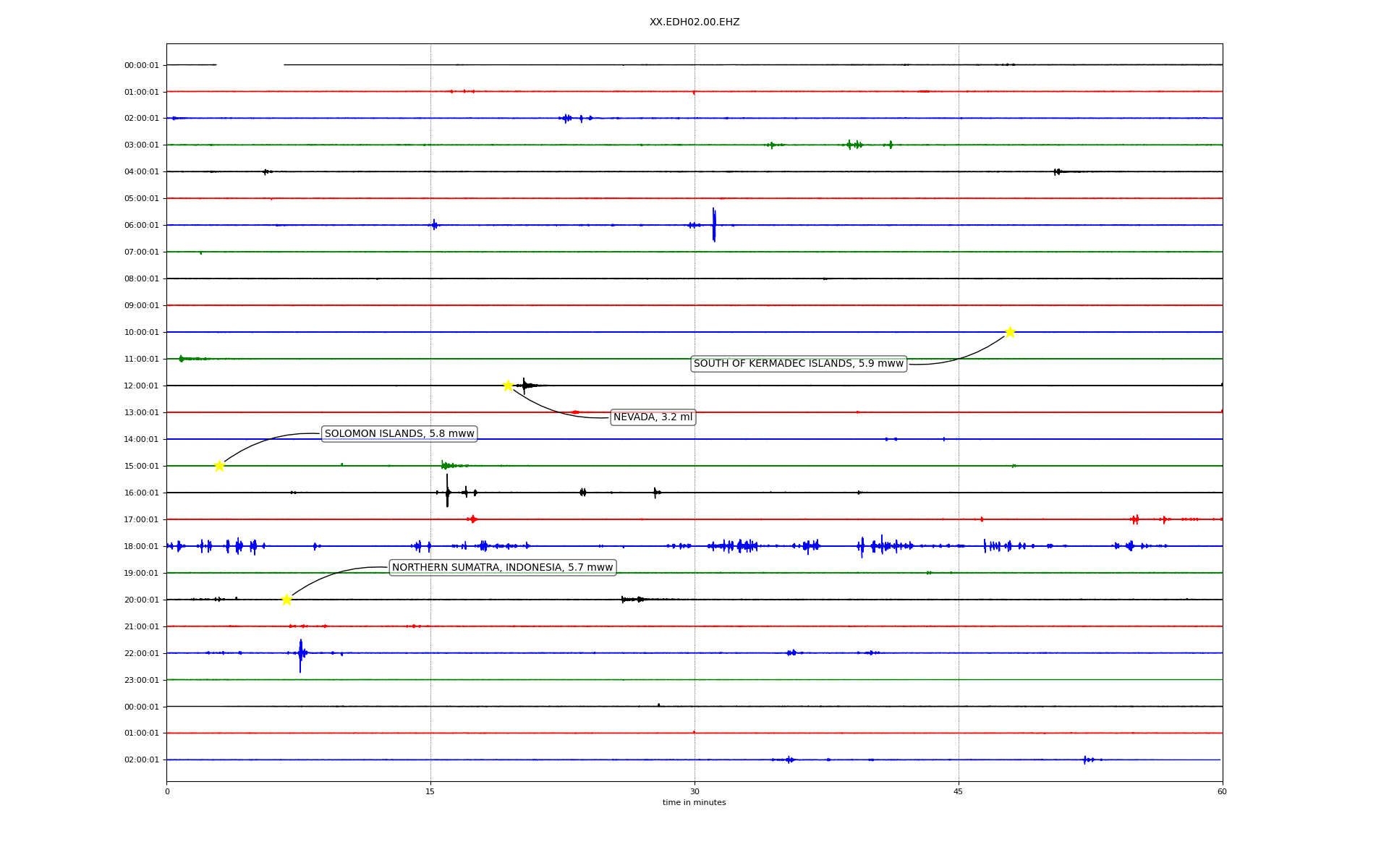Click the 'time in minutes' axis label

coord(694,803)
